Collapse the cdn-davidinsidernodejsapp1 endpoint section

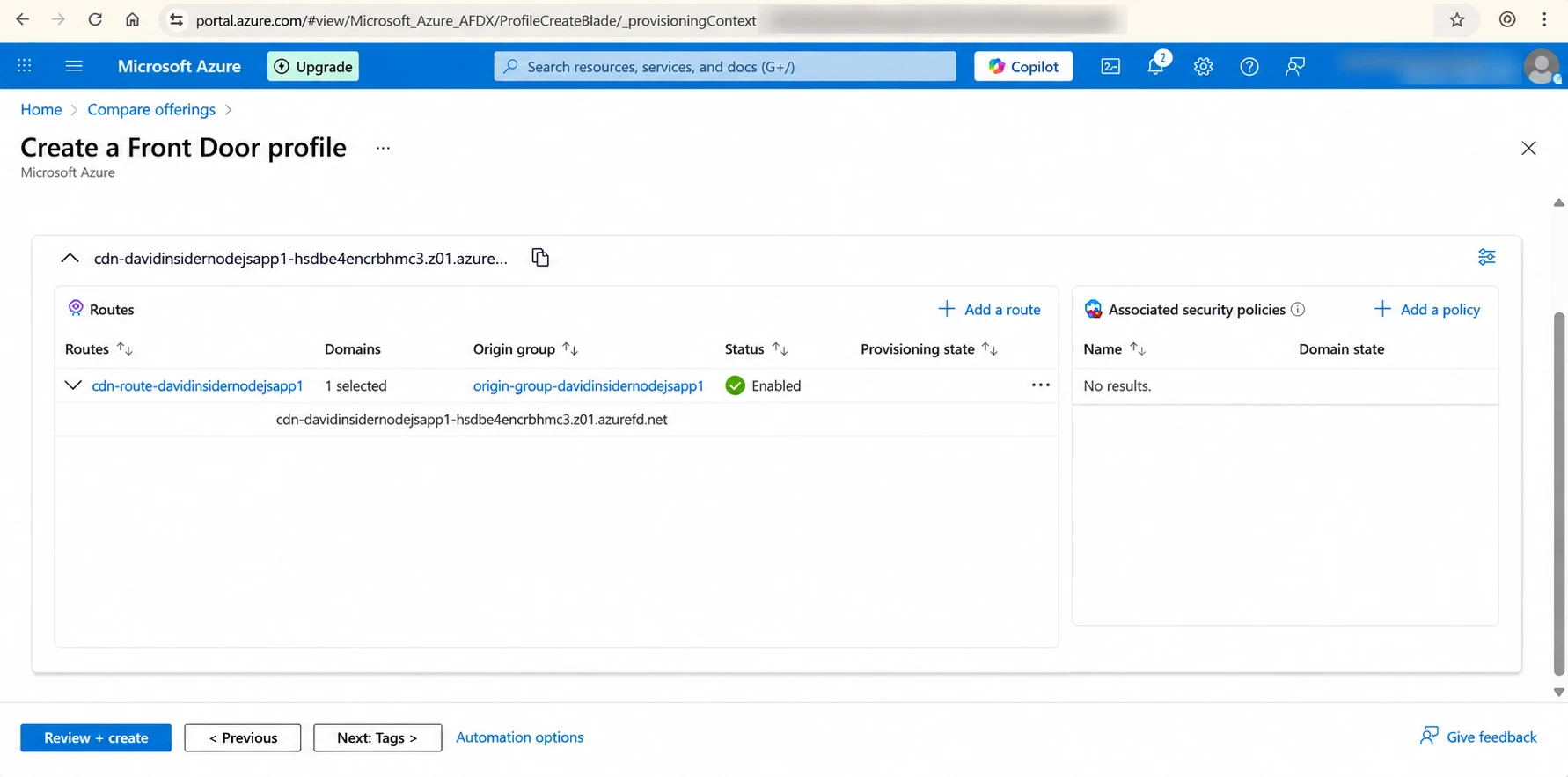(70, 258)
